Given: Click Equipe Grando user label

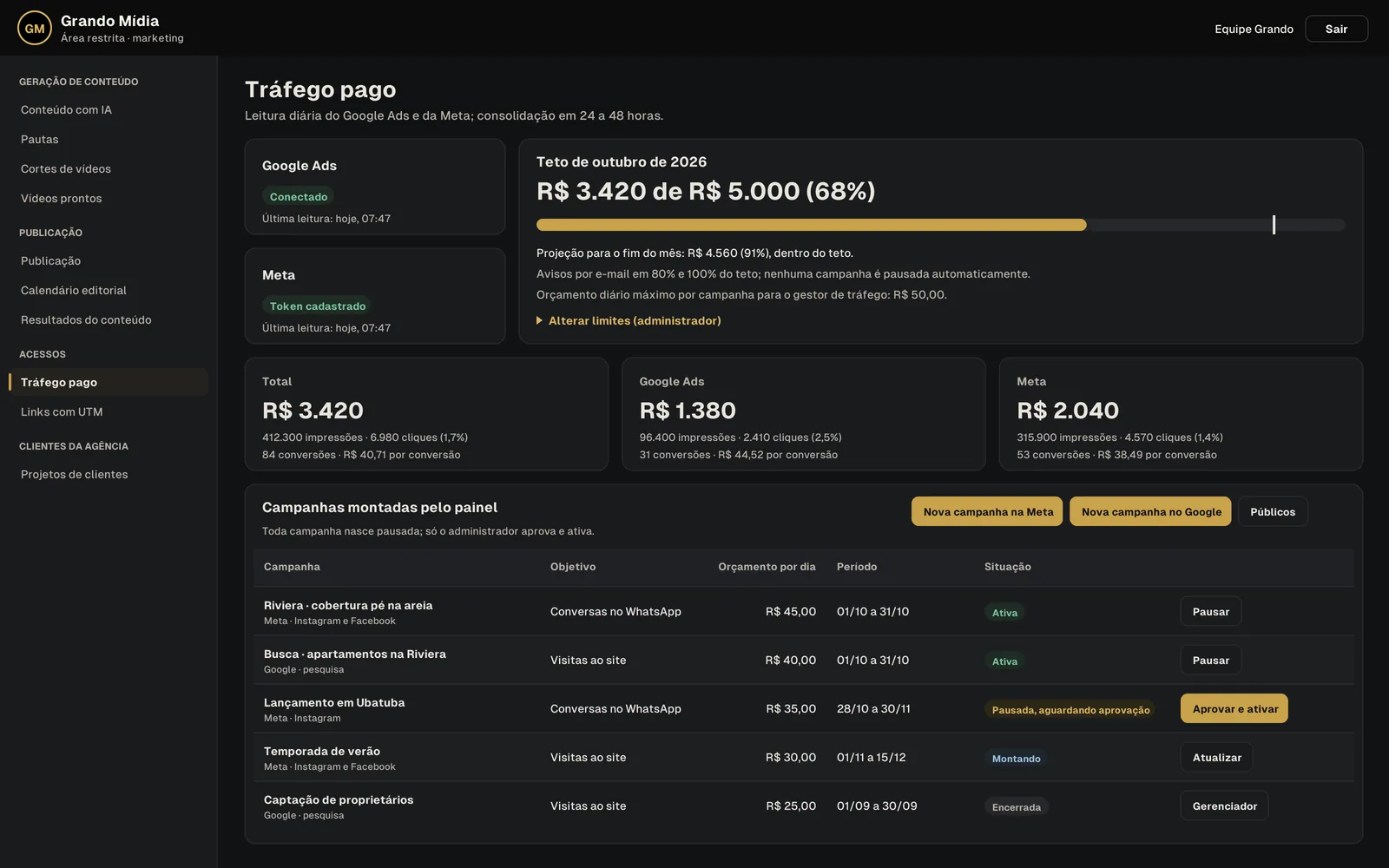Looking at the screenshot, I should click(1254, 29).
